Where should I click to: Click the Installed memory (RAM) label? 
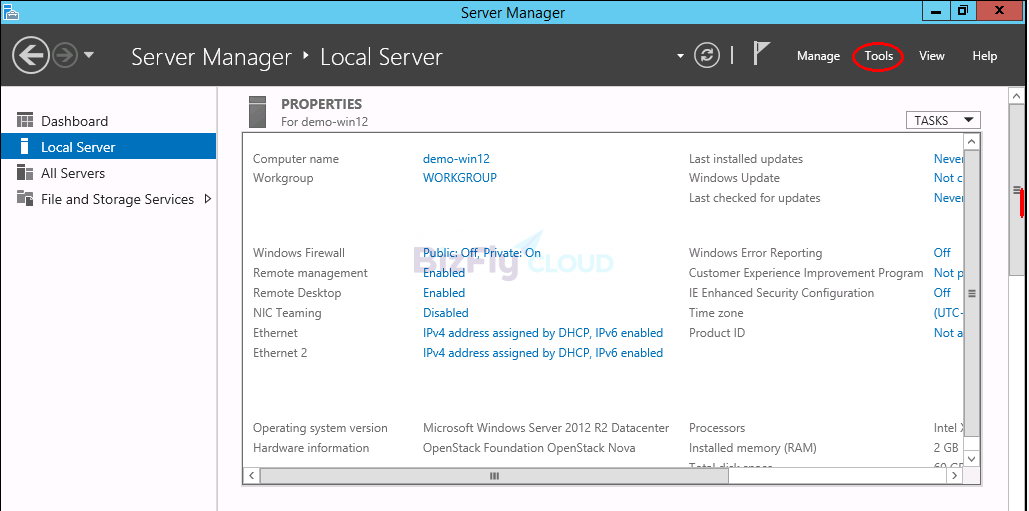coord(753,447)
